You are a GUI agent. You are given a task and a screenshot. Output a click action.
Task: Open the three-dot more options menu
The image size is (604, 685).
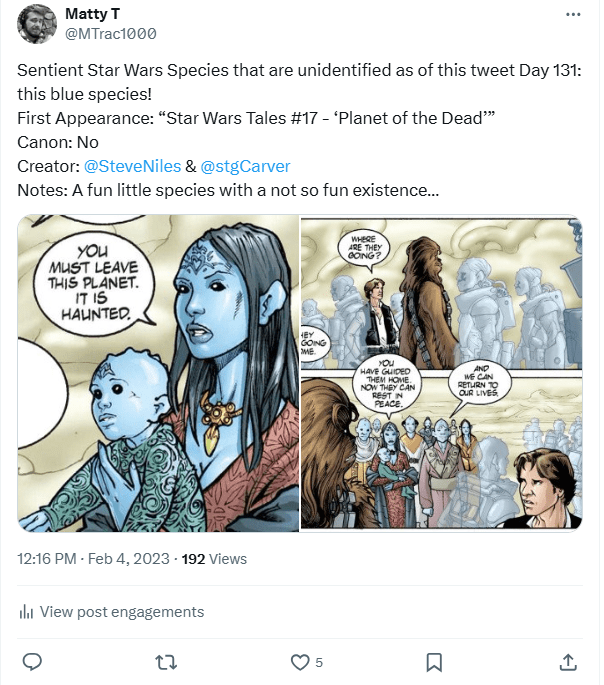click(x=572, y=15)
